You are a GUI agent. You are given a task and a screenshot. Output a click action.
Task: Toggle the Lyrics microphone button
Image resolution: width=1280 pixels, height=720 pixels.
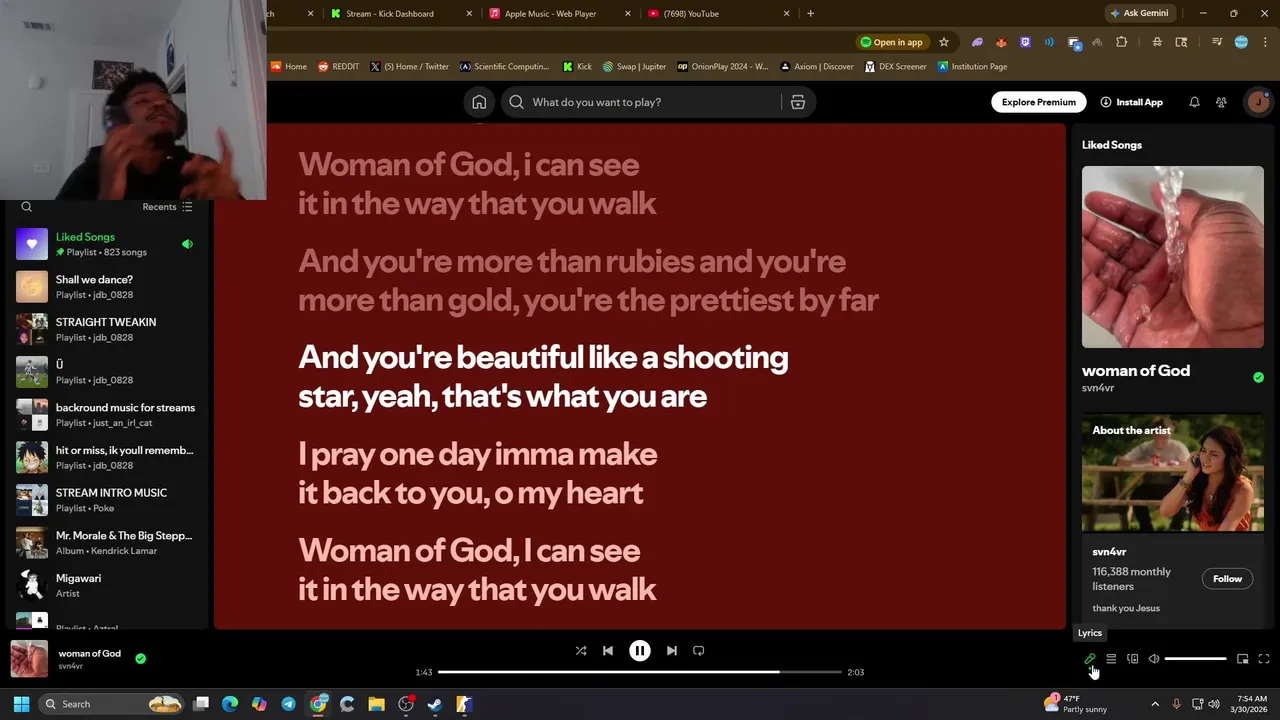(1090, 659)
